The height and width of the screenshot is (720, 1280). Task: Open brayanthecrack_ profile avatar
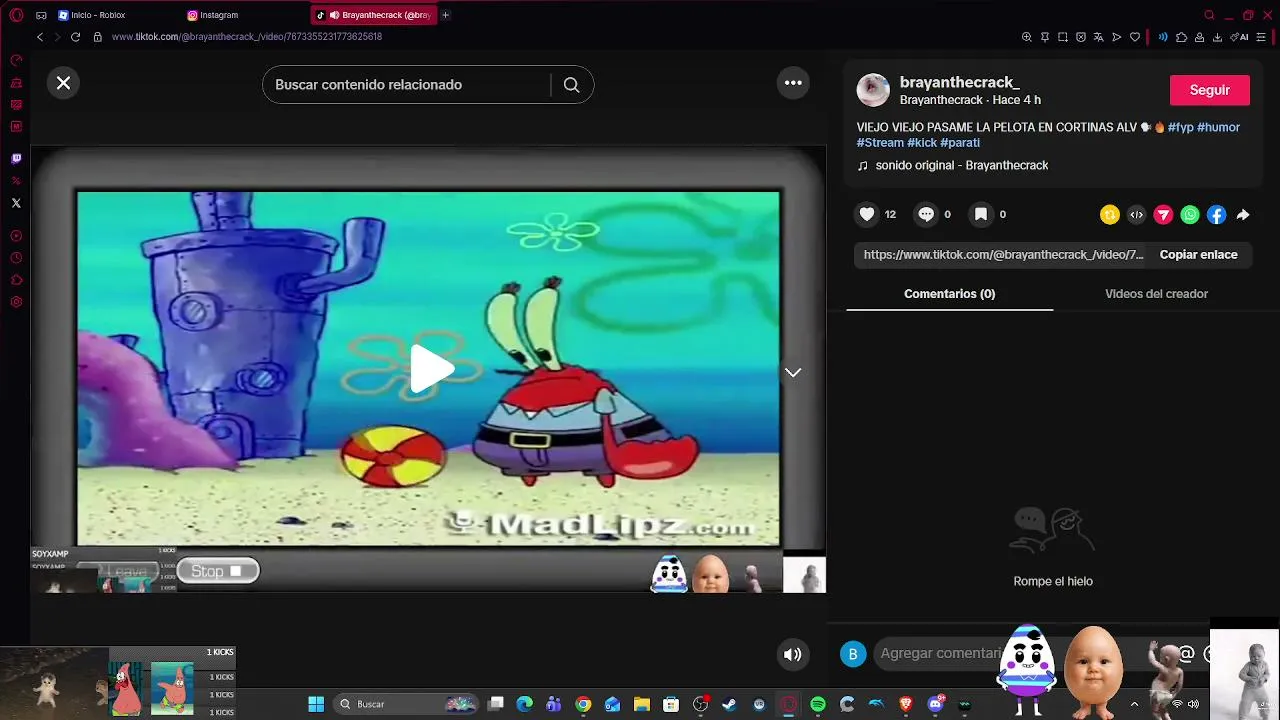[873, 90]
